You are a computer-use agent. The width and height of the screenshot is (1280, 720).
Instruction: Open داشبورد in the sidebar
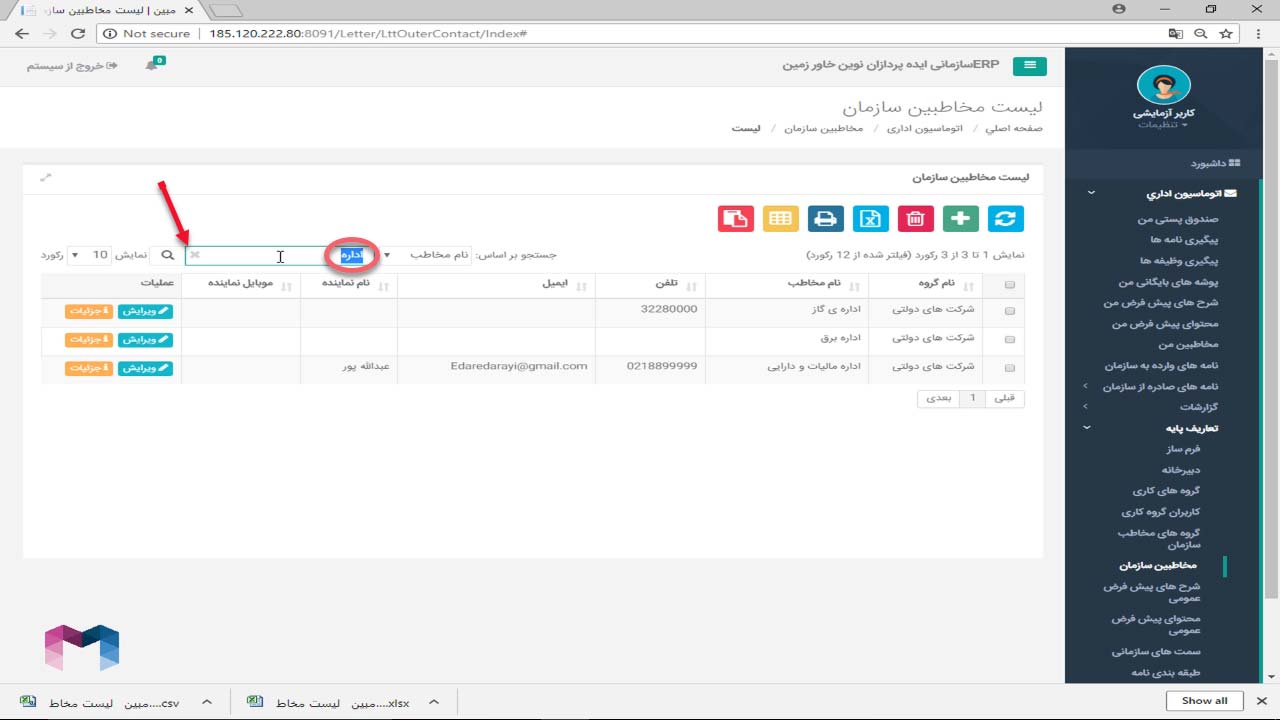pyautogui.click(x=1214, y=163)
